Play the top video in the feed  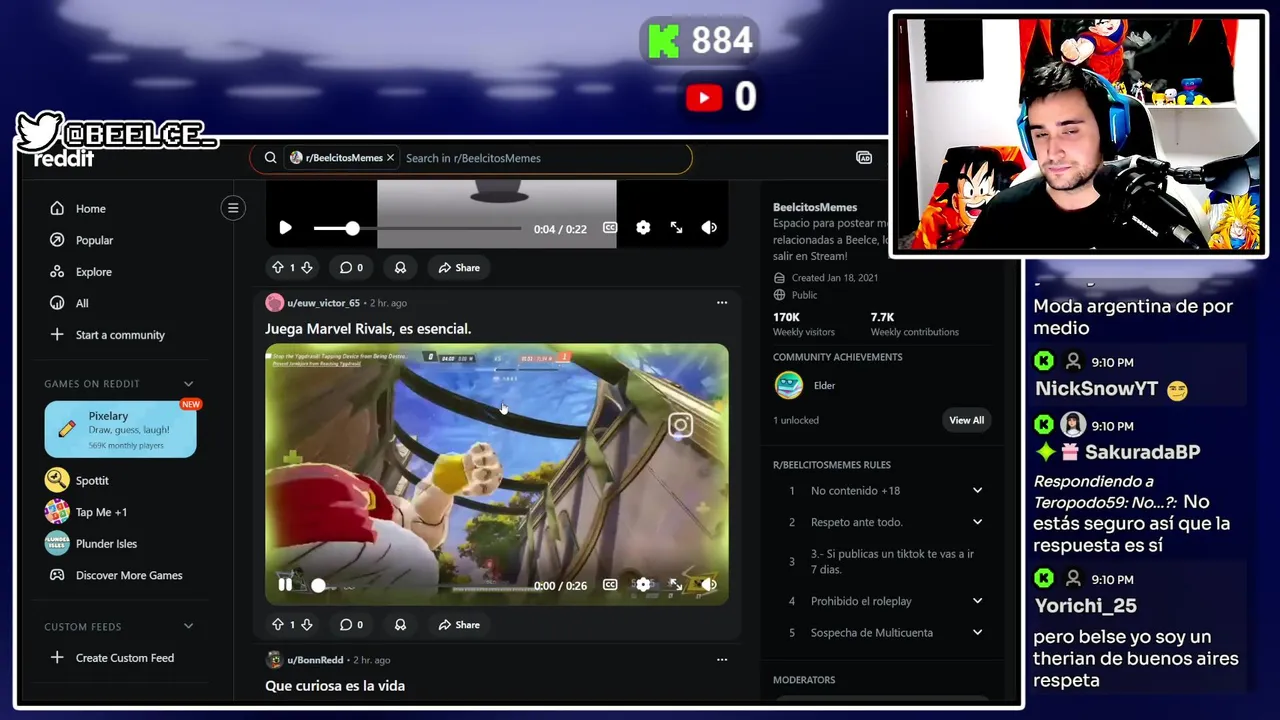[285, 228]
